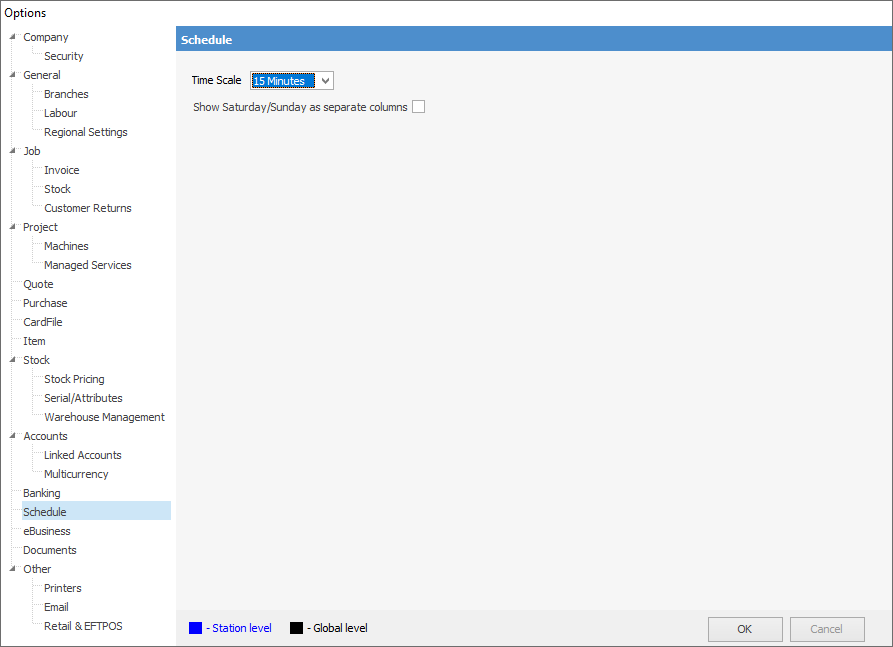Open the Branches settings page
893x647 pixels.
point(65,93)
